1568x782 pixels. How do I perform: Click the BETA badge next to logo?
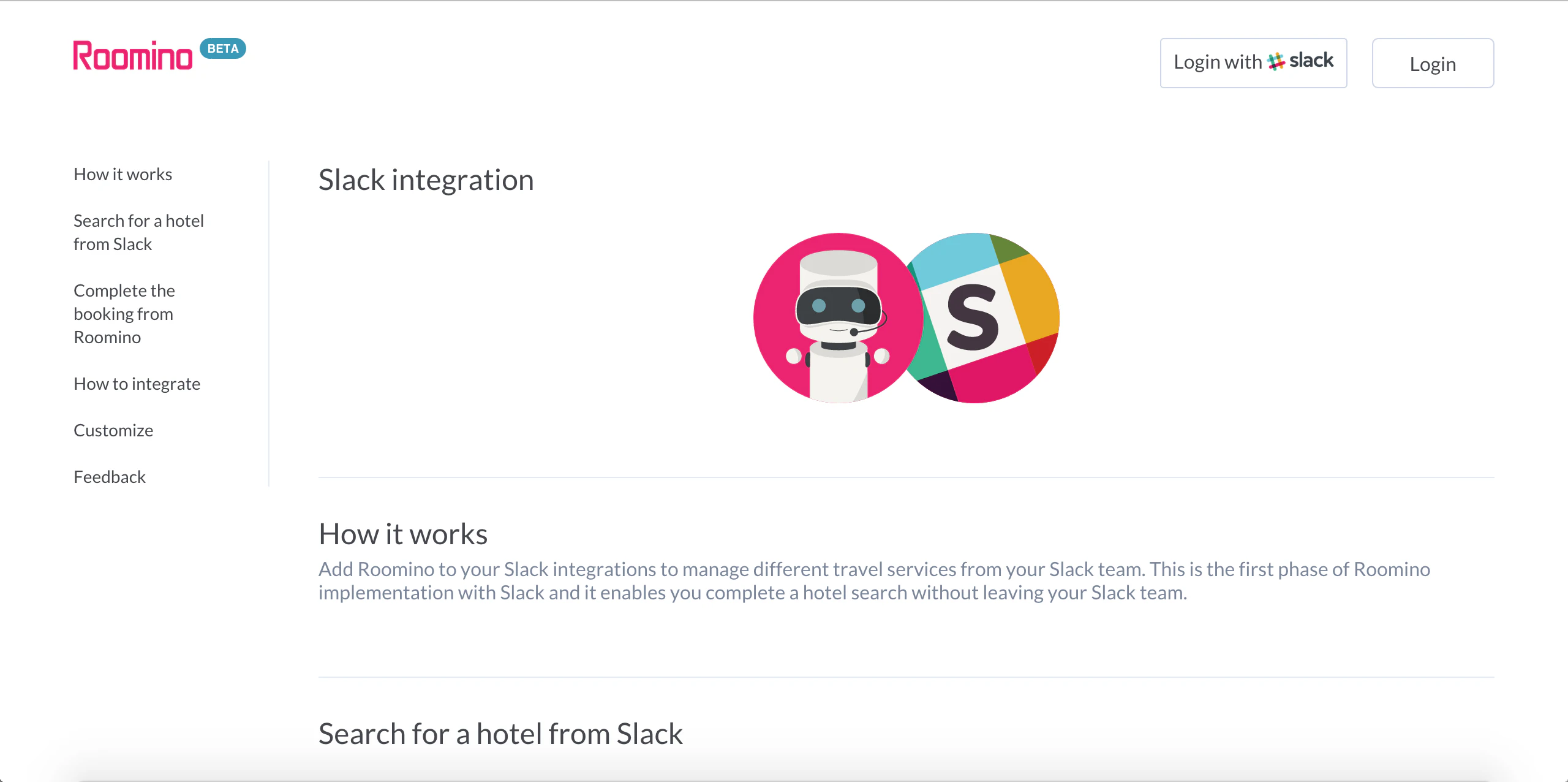[x=223, y=48]
